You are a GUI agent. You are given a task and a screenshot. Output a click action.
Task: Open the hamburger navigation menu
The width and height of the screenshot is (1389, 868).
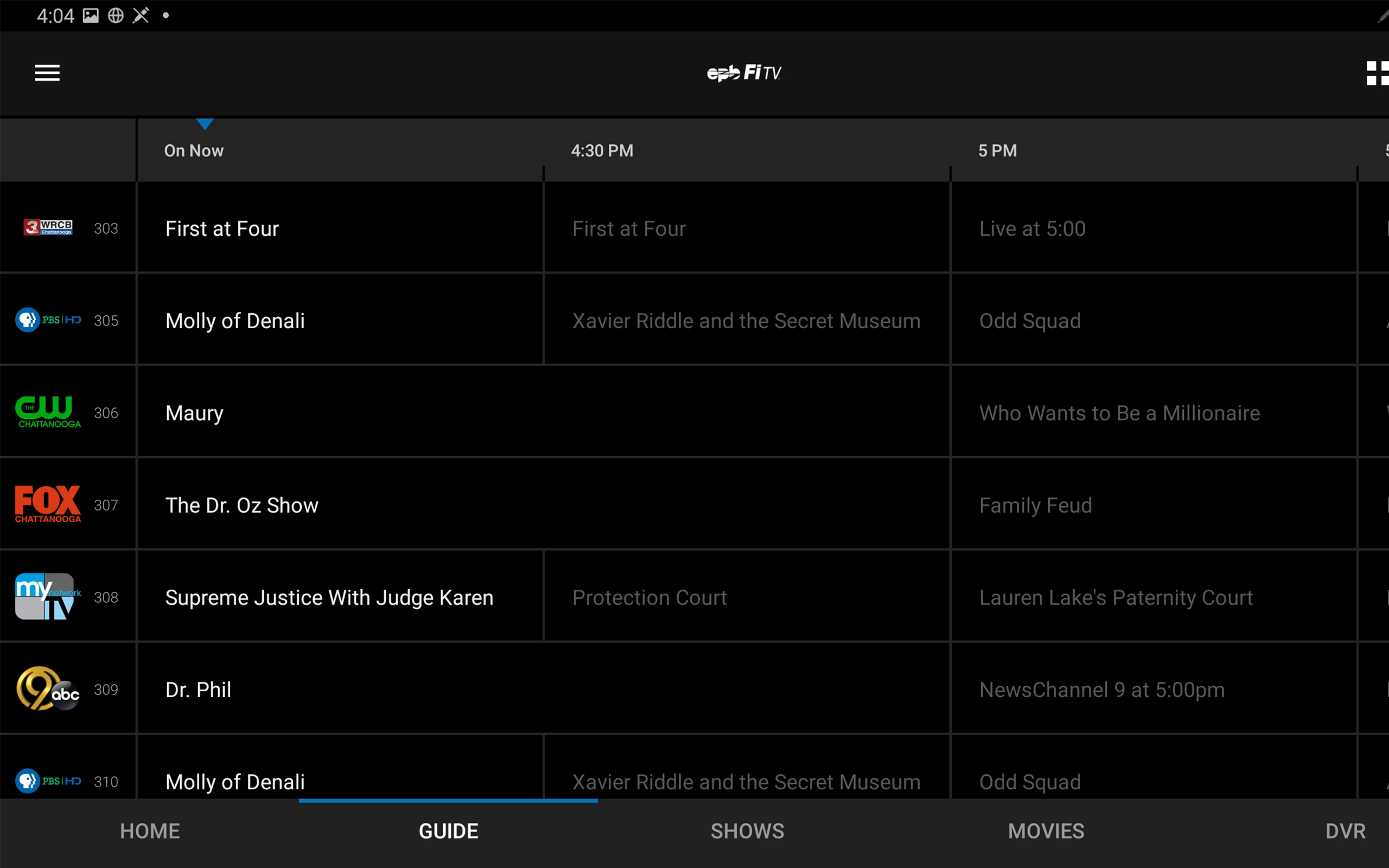click(47, 73)
